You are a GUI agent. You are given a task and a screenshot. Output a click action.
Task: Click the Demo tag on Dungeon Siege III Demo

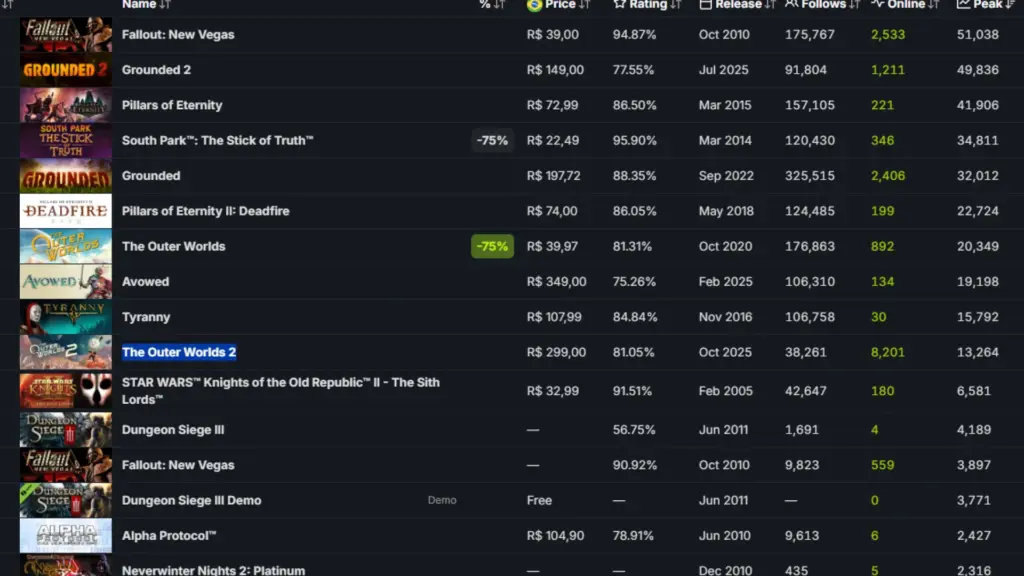click(442, 500)
